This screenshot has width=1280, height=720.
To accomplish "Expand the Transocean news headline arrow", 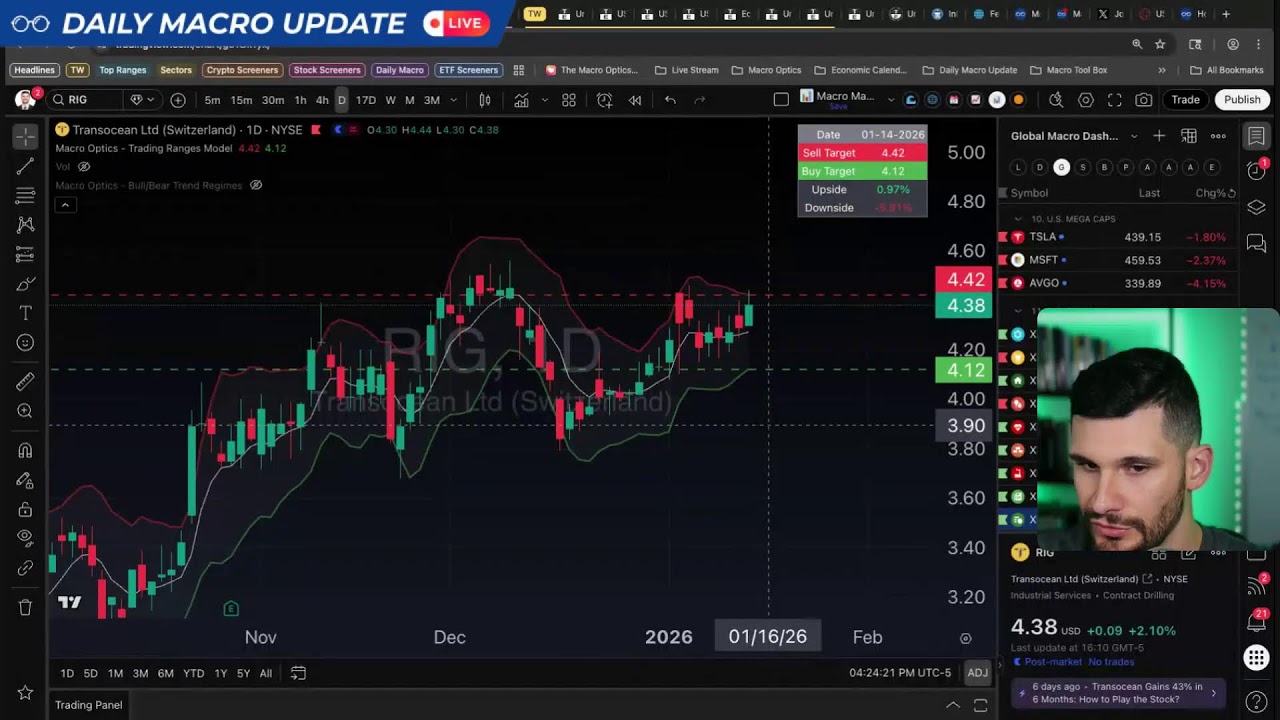I will click(x=1213, y=693).
